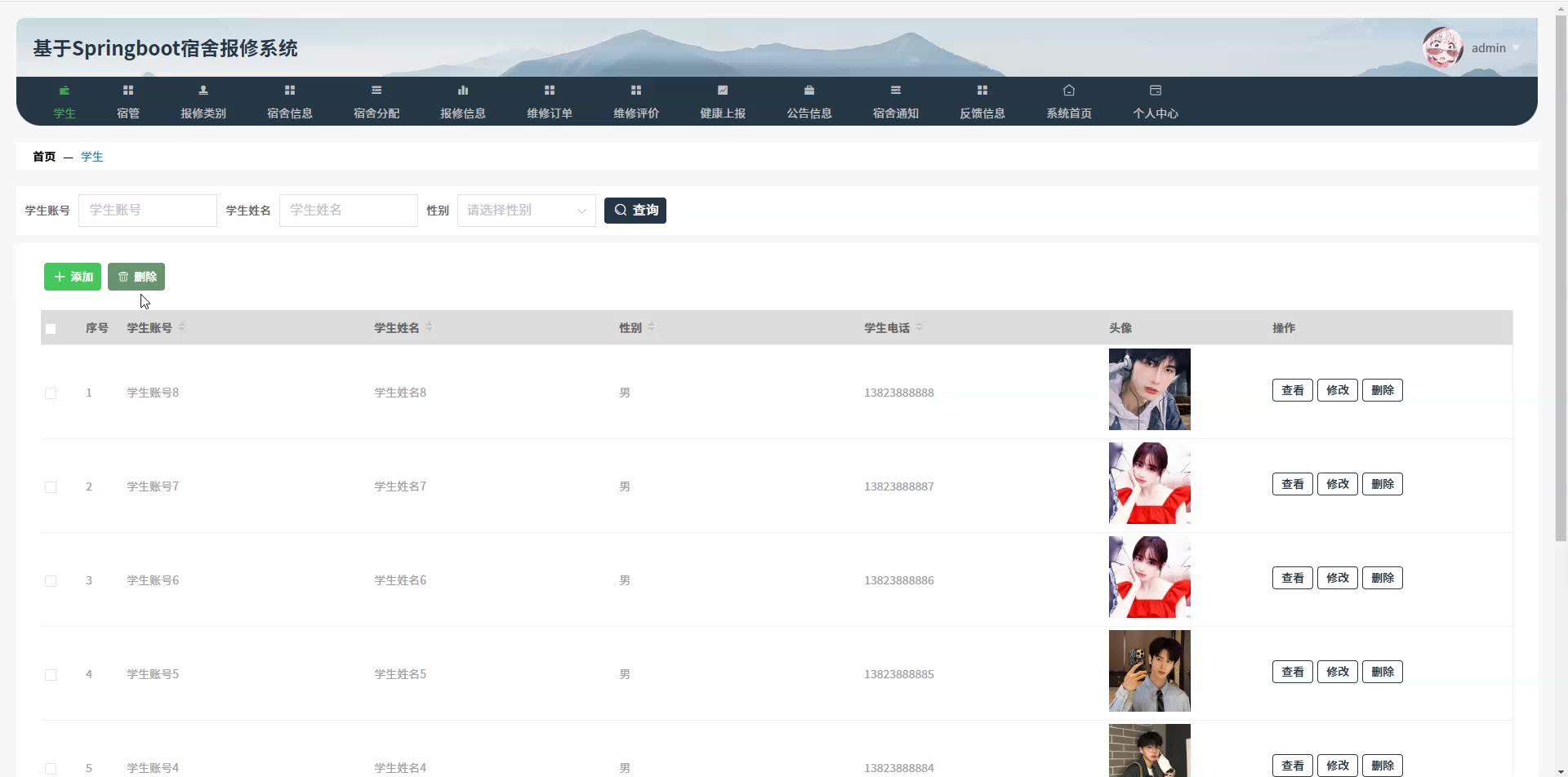The image size is (1568, 777).
Task: Click the 宿管 grid icon
Action: (x=128, y=90)
